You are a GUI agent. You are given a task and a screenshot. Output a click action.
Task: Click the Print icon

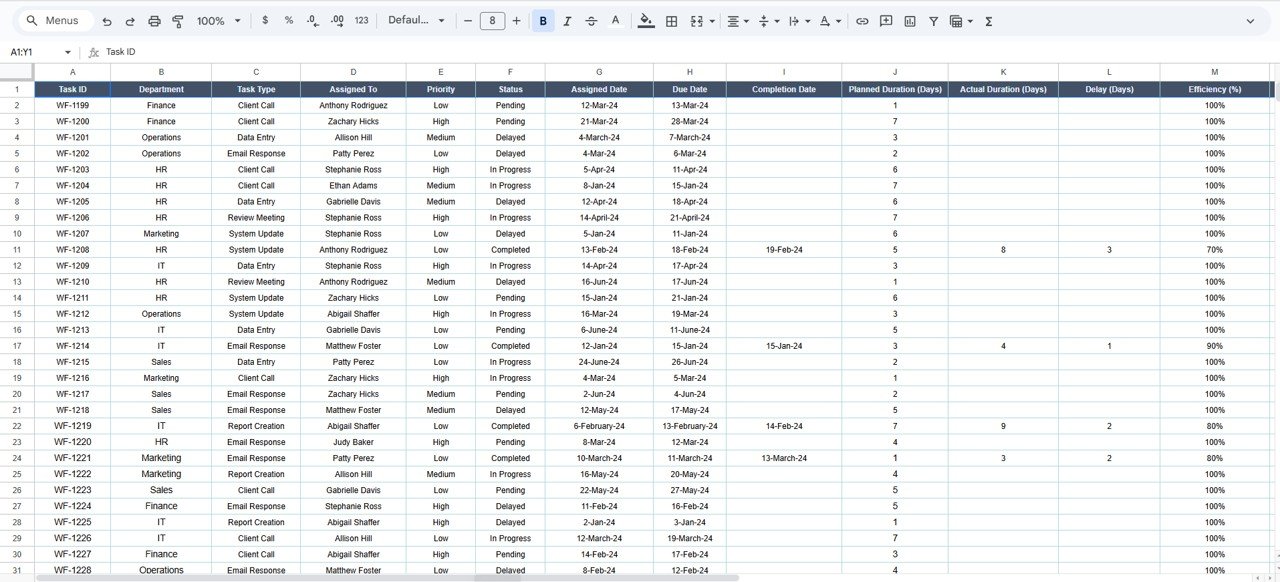click(x=154, y=20)
